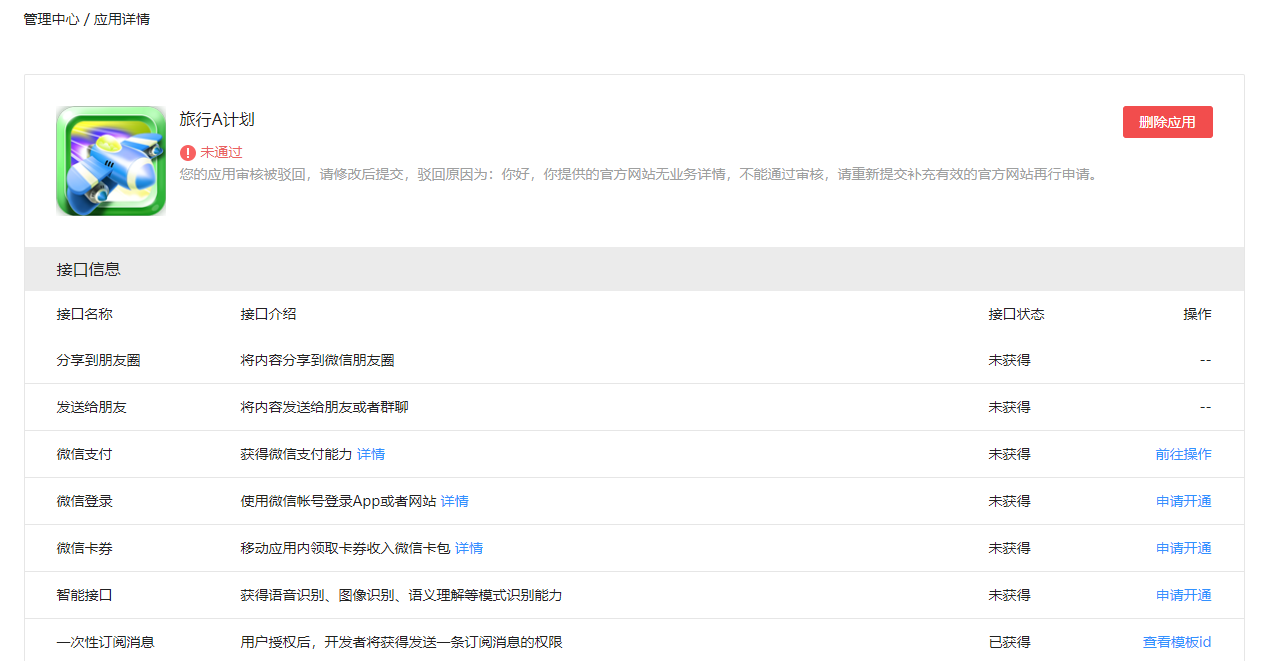Click the red 未通过 warning icon

click(188, 153)
